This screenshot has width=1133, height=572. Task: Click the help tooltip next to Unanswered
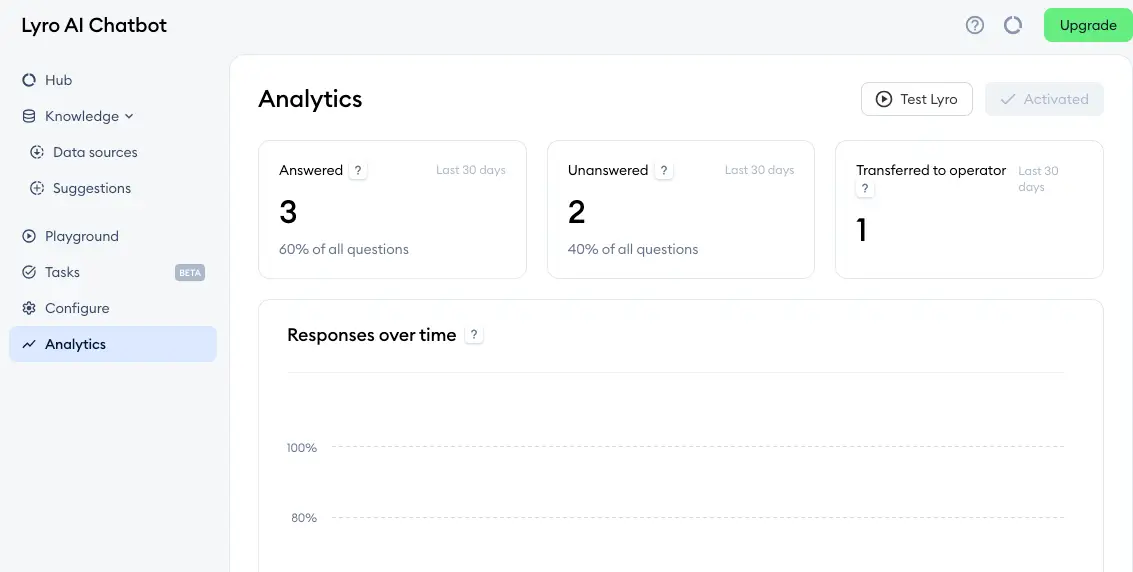(x=663, y=170)
